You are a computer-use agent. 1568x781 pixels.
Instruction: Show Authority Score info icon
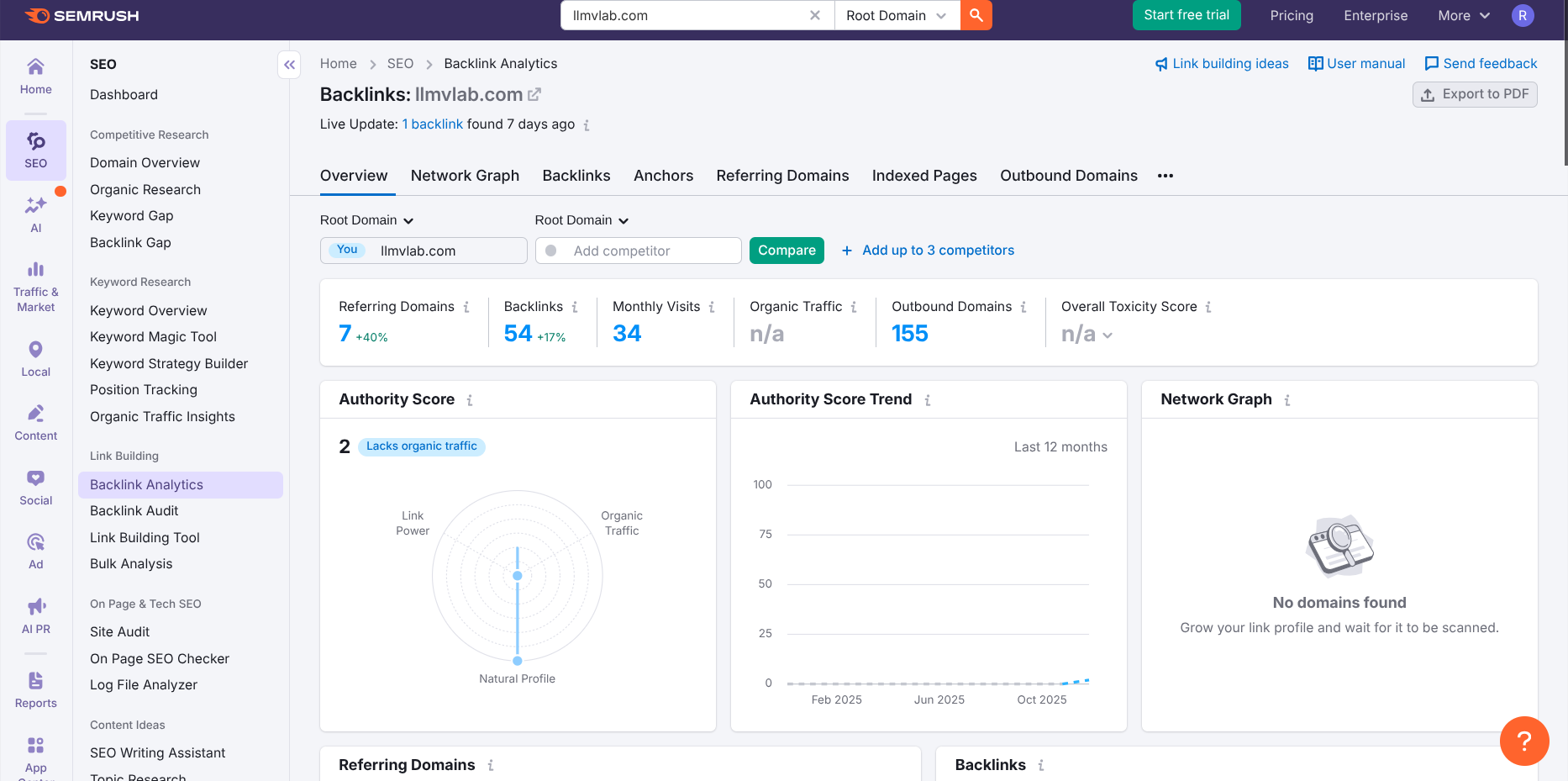pos(470,400)
